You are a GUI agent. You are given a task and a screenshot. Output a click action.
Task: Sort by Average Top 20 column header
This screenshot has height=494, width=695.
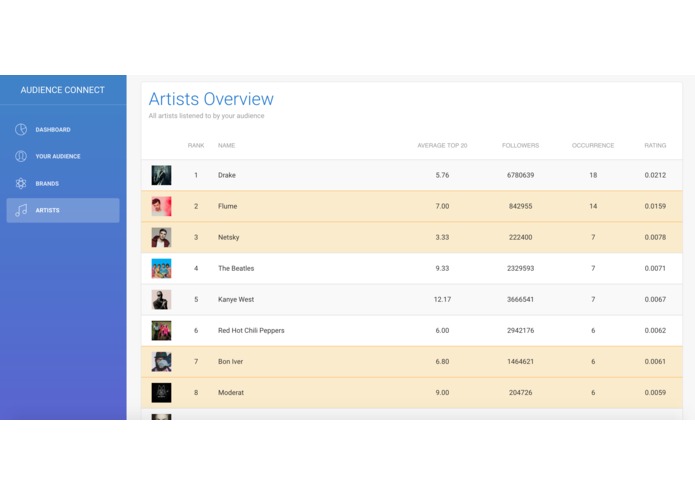click(x=442, y=145)
